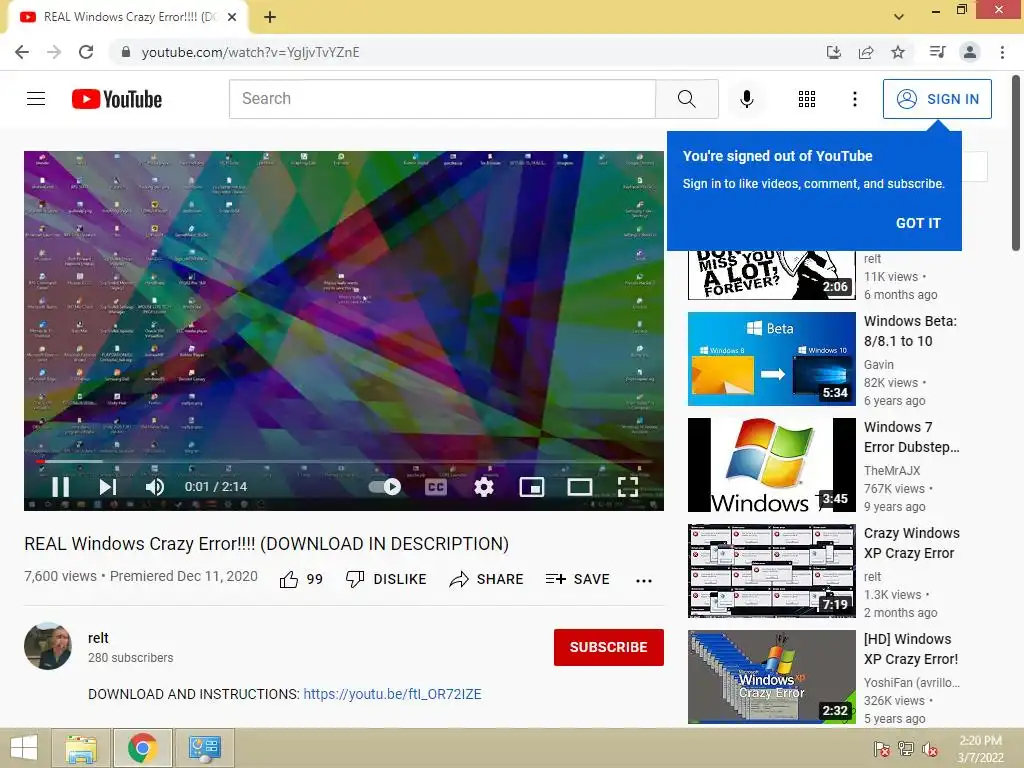Open the youtu.be download instructions link
Image resolution: width=1024 pixels, height=768 pixels.
point(392,694)
